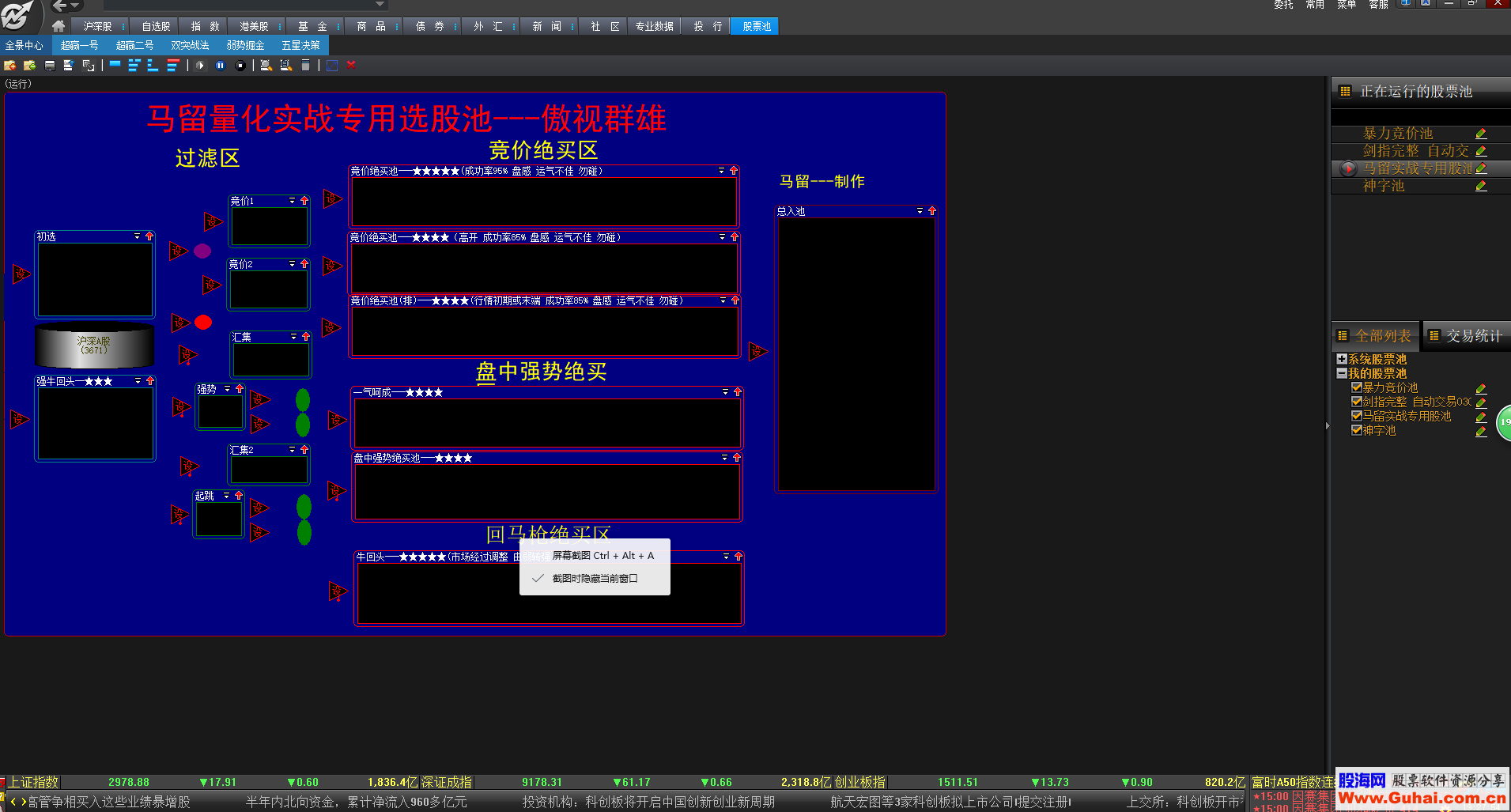
Task: Toggle 截图时隐藏当前窗口 option
Action: click(x=595, y=579)
